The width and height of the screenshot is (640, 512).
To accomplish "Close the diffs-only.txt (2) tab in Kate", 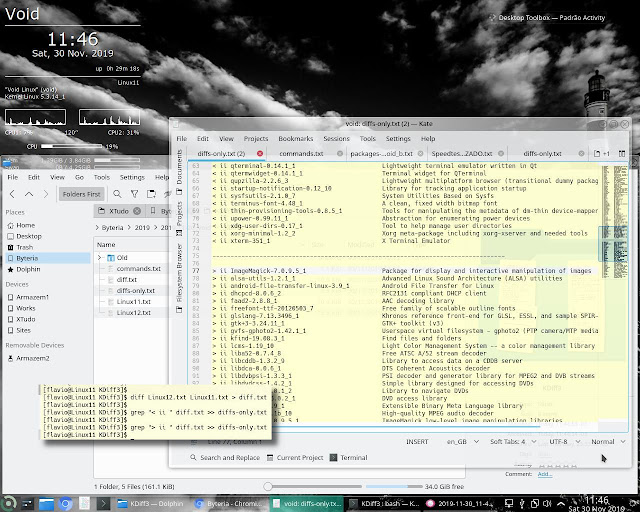I will (x=260, y=154).
